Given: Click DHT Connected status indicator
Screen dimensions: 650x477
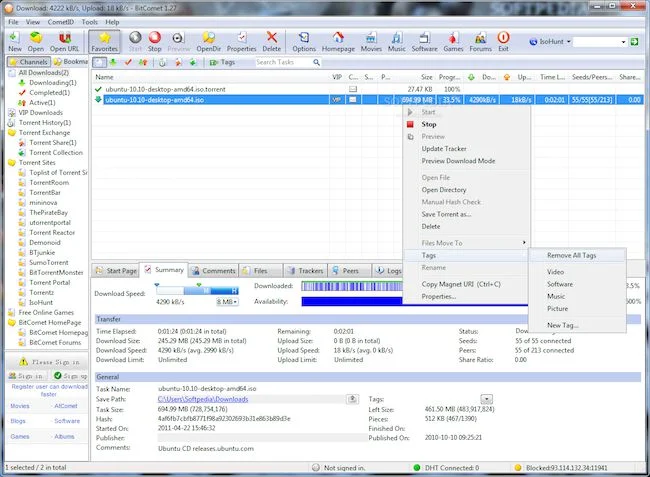Looking at the screenshot, I should (446, 468).
